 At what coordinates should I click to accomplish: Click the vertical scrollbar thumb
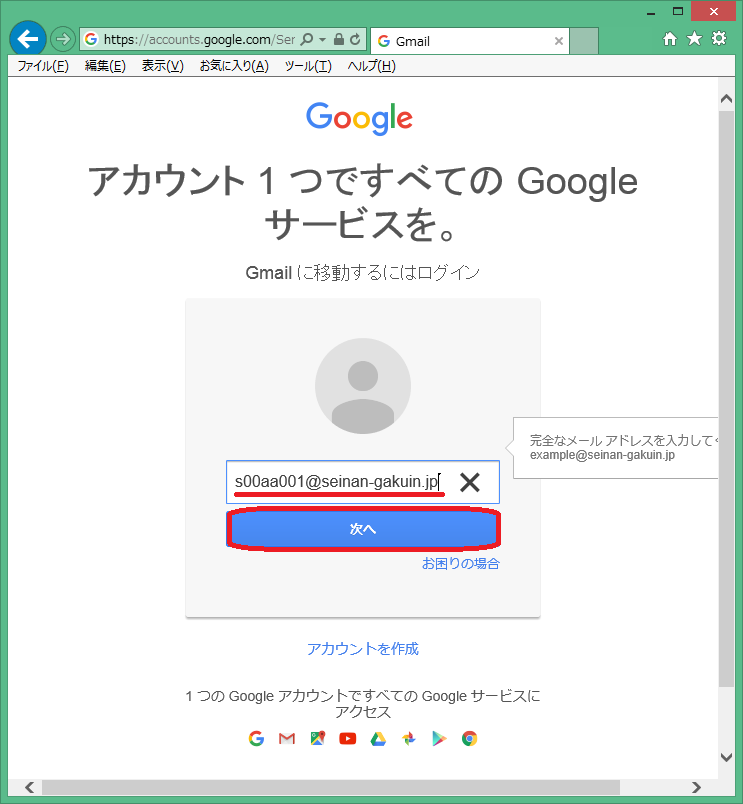click(x=726, y=399)
